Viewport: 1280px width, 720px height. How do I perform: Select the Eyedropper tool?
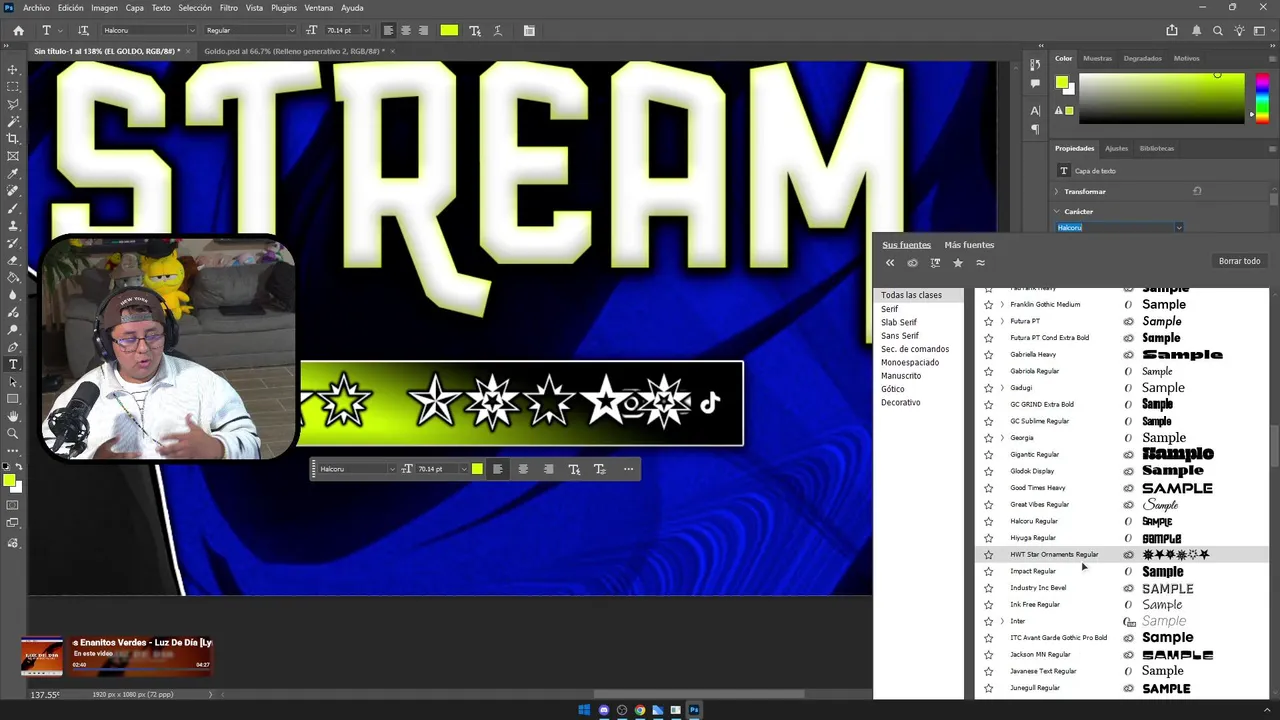pos(13,174)
